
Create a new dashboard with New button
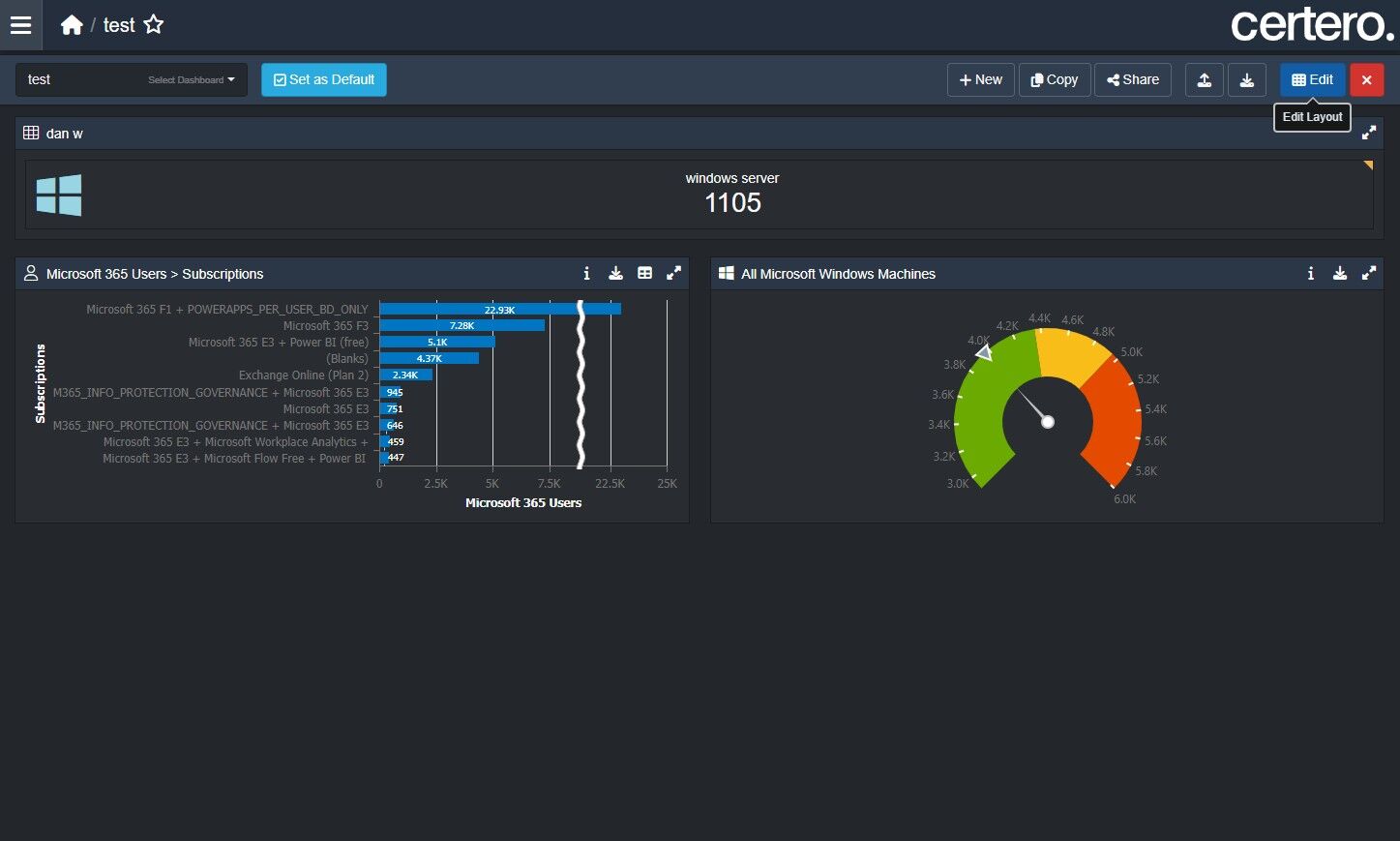[x=980, y=79]
